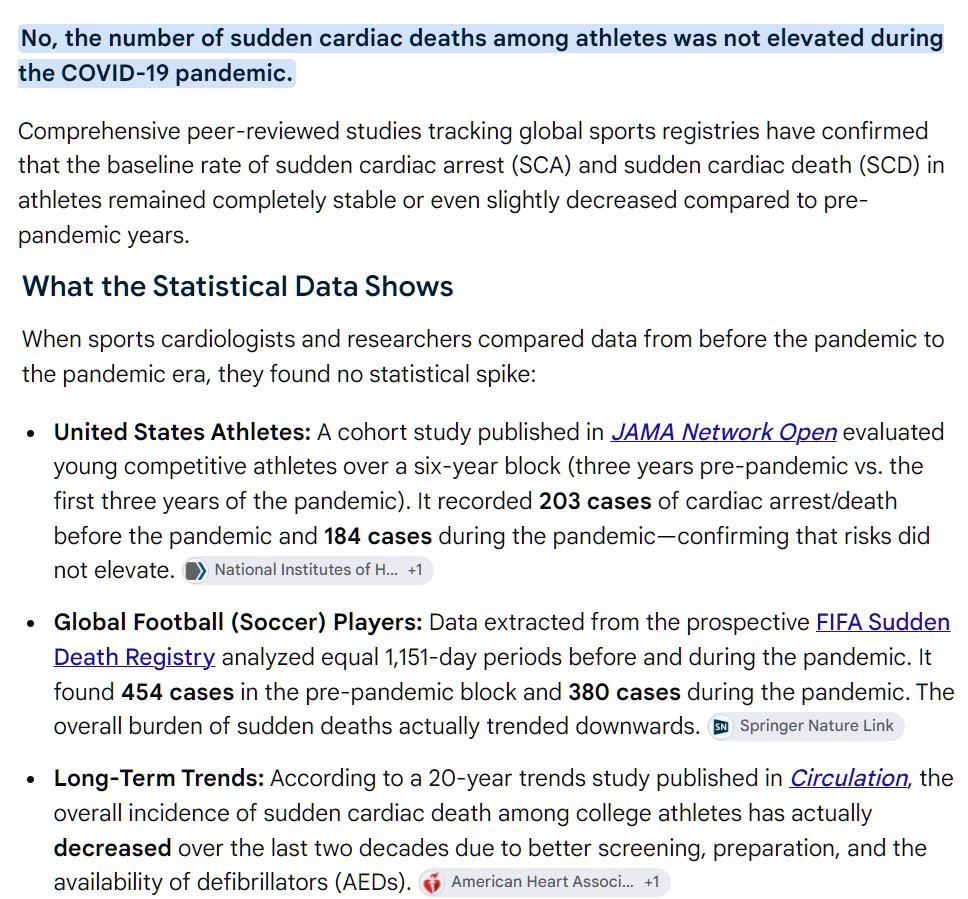This screenshot has width=968, height=899.
Task: Open the JAMA Network Open link
Action: 724,432
